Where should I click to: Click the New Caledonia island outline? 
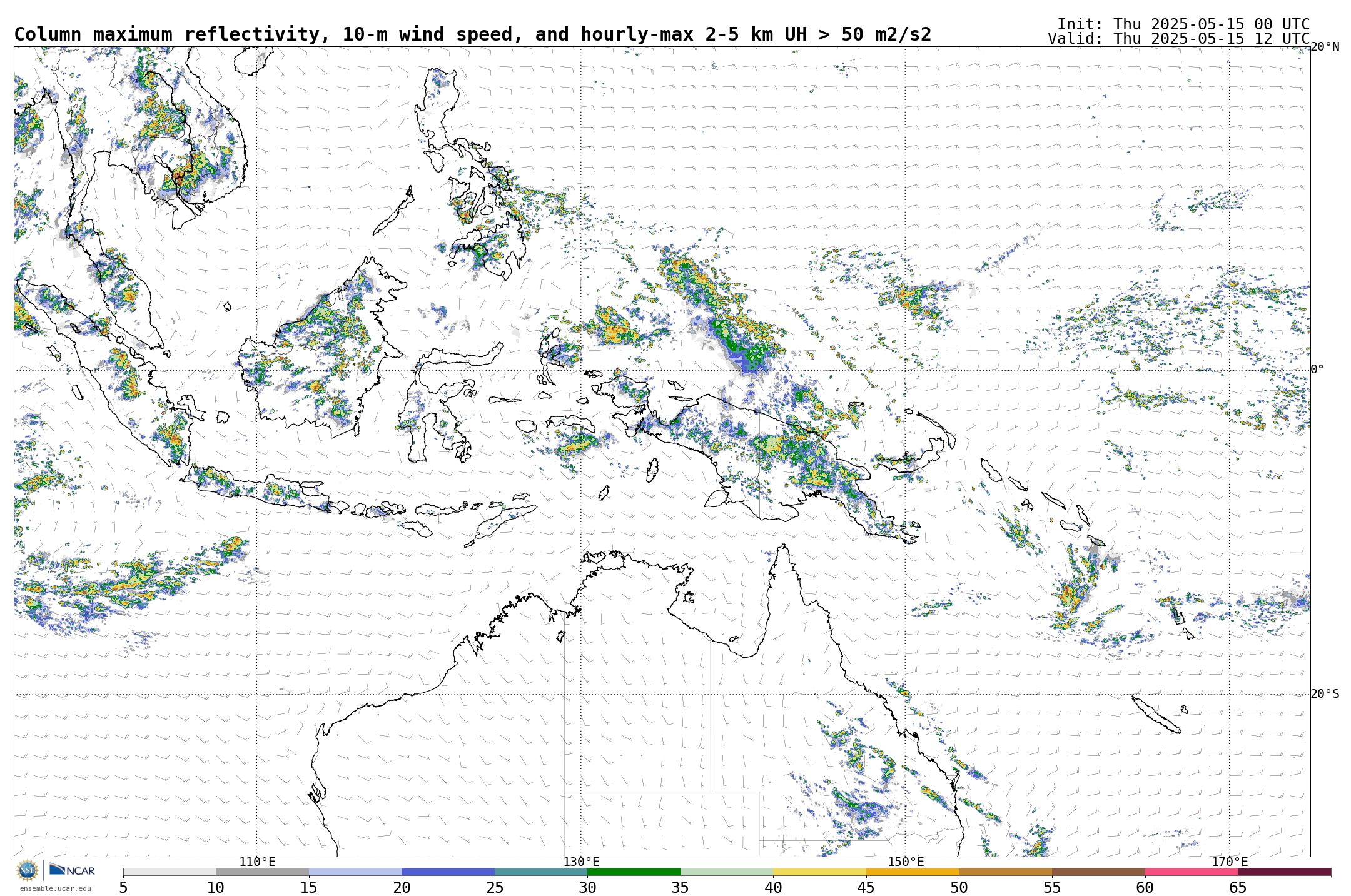pyautogui.click(x=1156, y=715)
